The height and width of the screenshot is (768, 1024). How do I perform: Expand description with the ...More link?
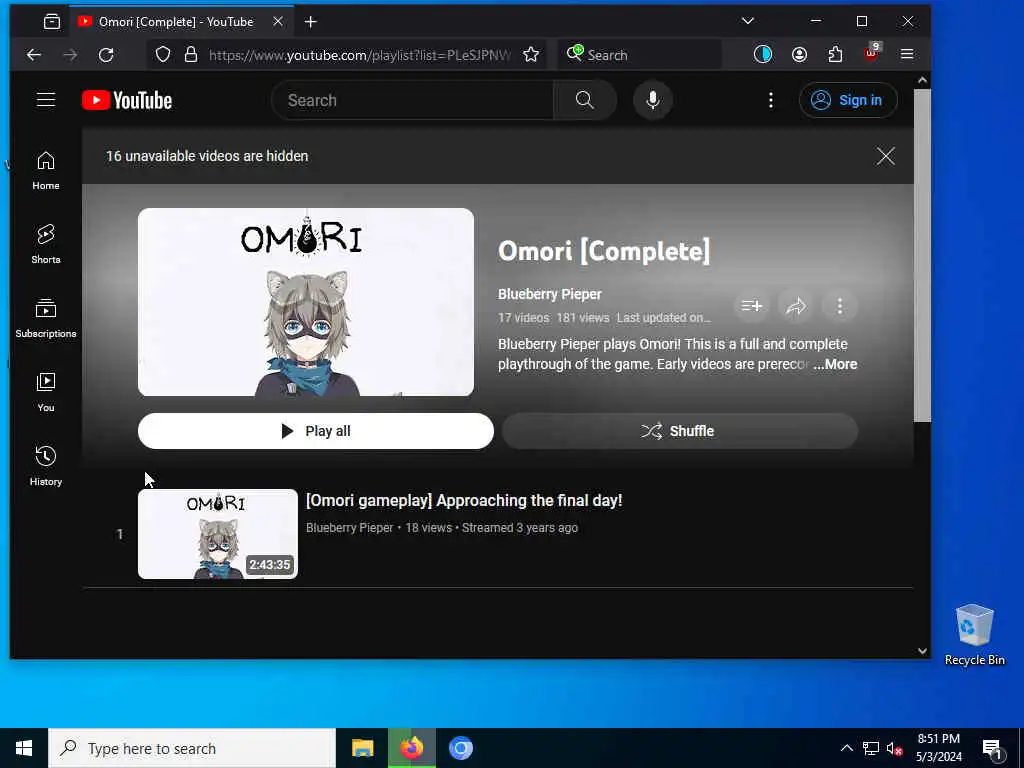pyautogui.click(x=835, y=364)
